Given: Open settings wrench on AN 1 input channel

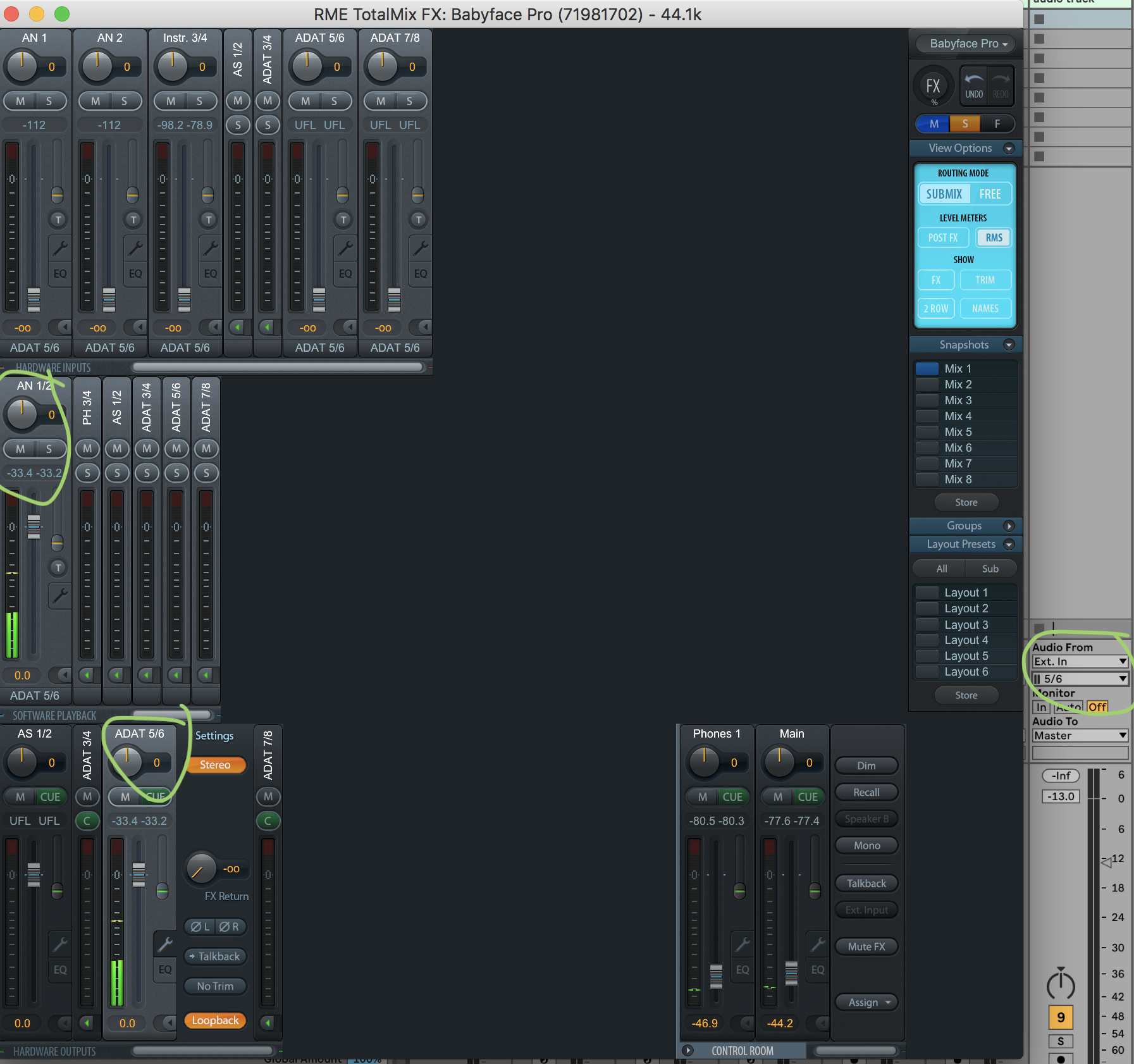Looking at the screenshot, I should point(60,248).
